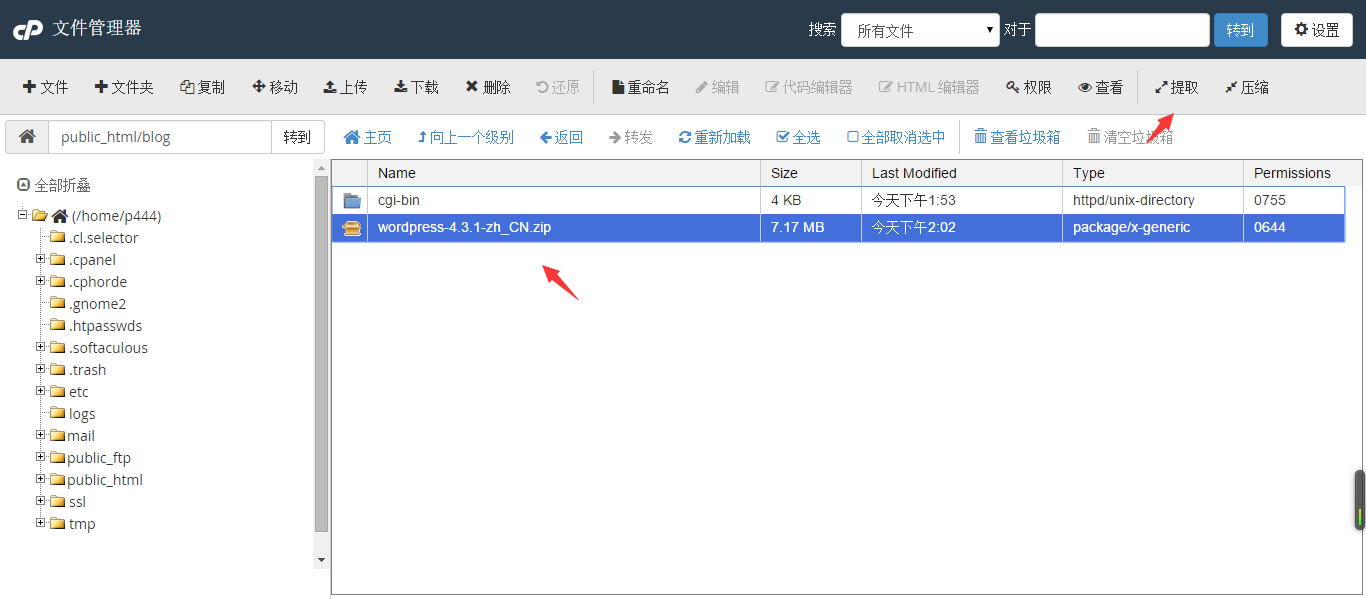Open the search scope dropdown (所有文件)
This screenshot has height=599, width=1366.
[920, 30]
